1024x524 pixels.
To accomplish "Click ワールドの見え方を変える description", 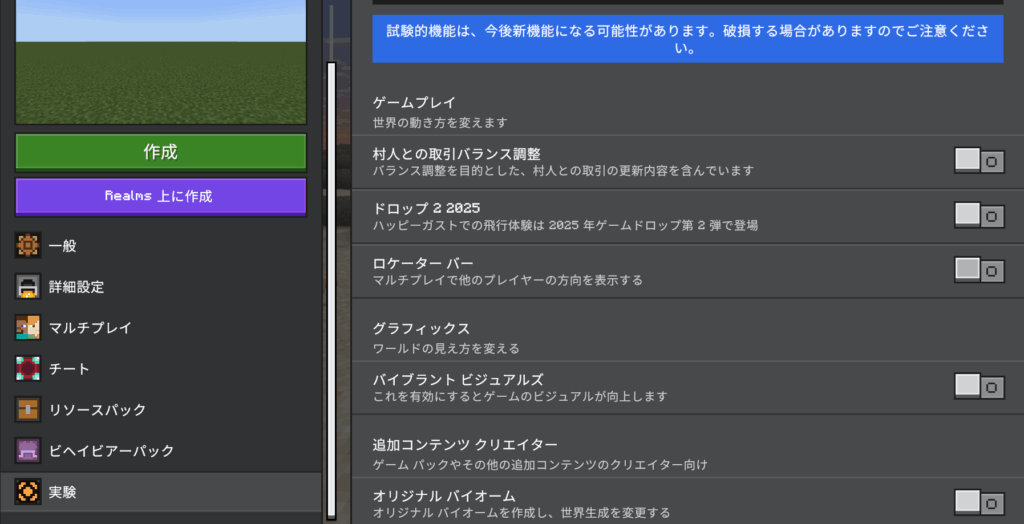I will 446,349.
